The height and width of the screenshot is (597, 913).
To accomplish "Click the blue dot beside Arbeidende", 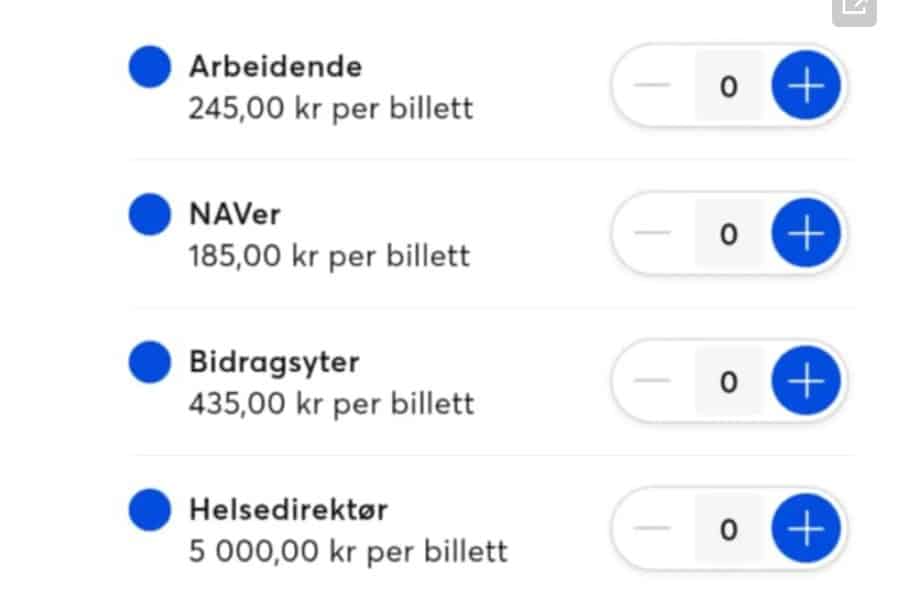I will point(150,67).
